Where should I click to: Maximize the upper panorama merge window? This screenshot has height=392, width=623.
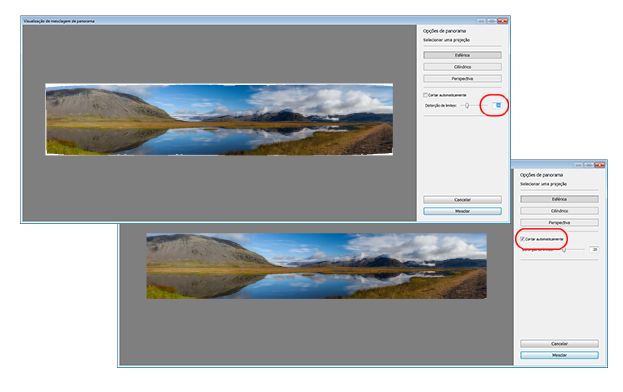(x=492, y=21)
